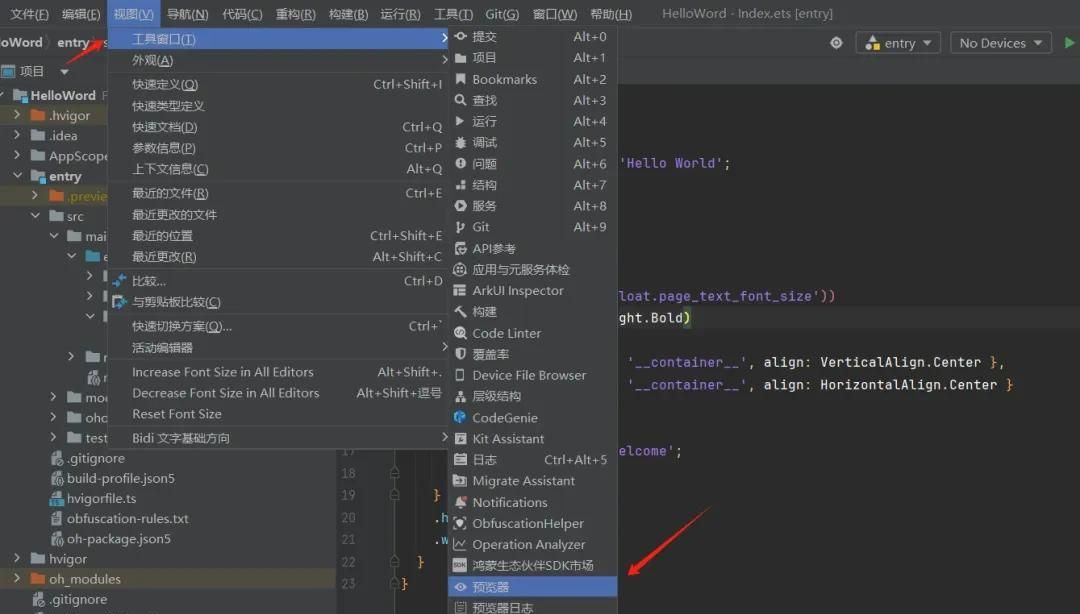
Task: Launch Operation Analyzer from the submenu
Action: pyautogui.click(x=529, y=544)
